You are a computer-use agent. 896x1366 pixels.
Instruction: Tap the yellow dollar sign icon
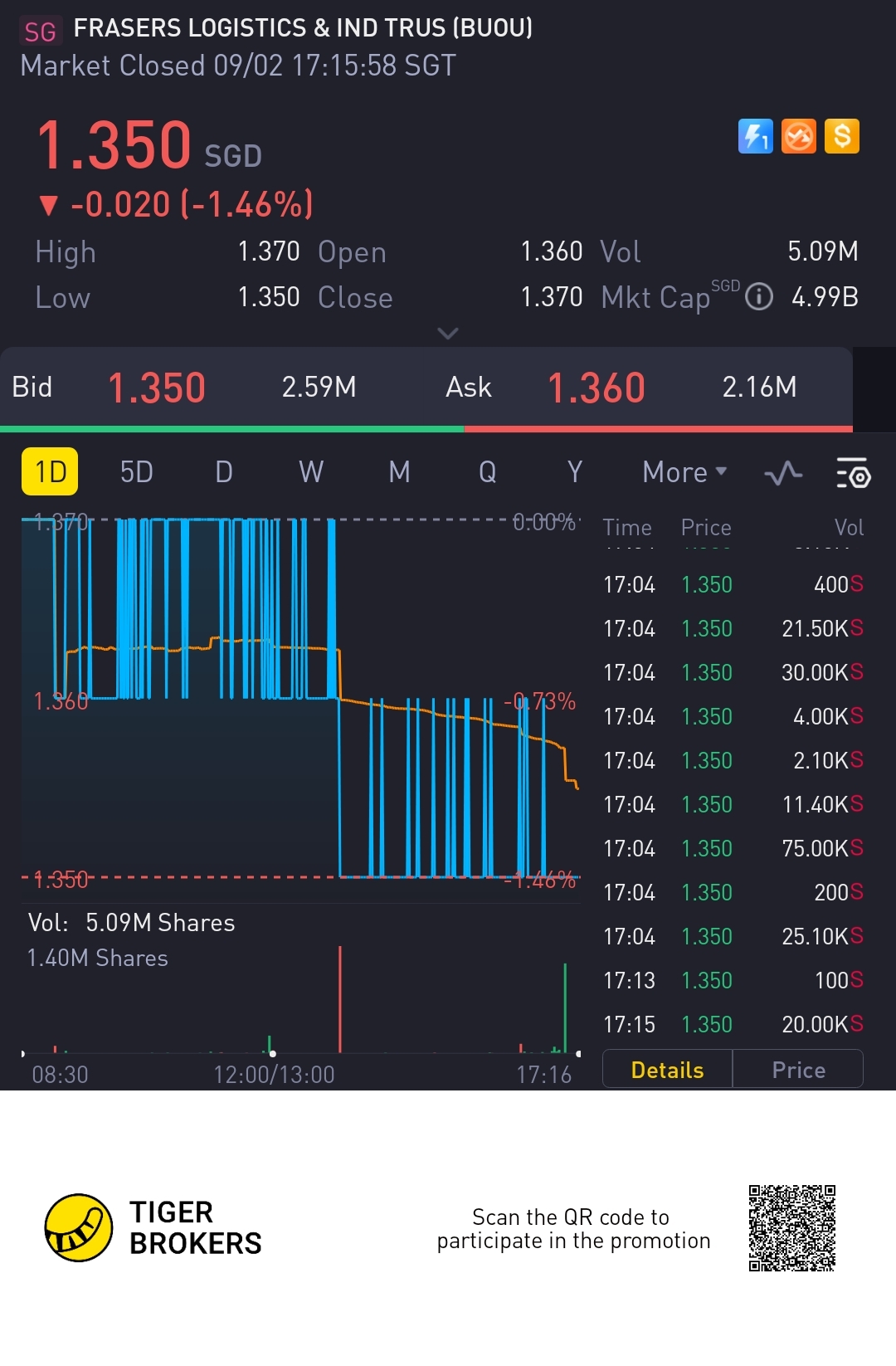click(x=842, y=136)
